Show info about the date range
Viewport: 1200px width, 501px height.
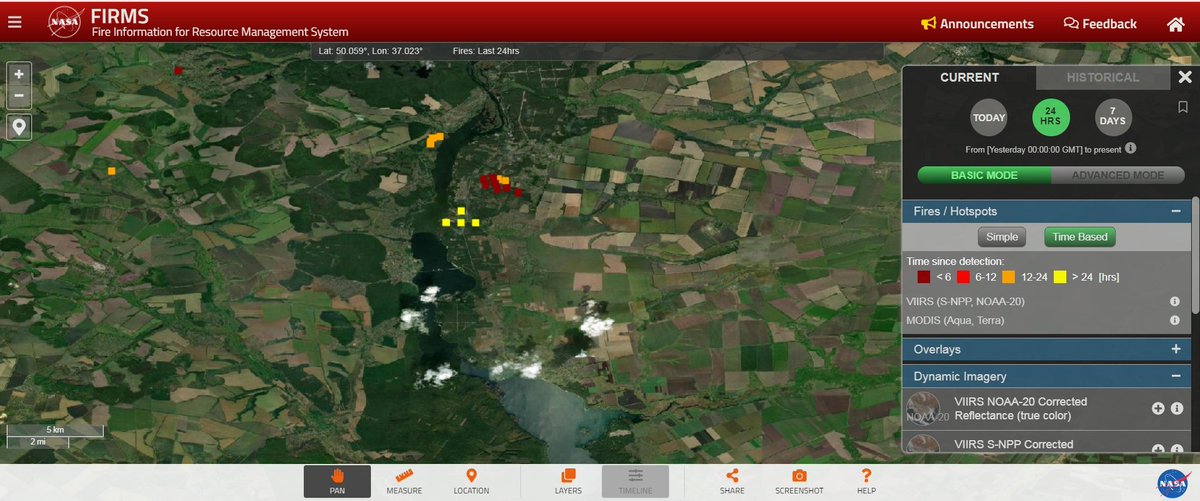click(x=1130, y=148)
